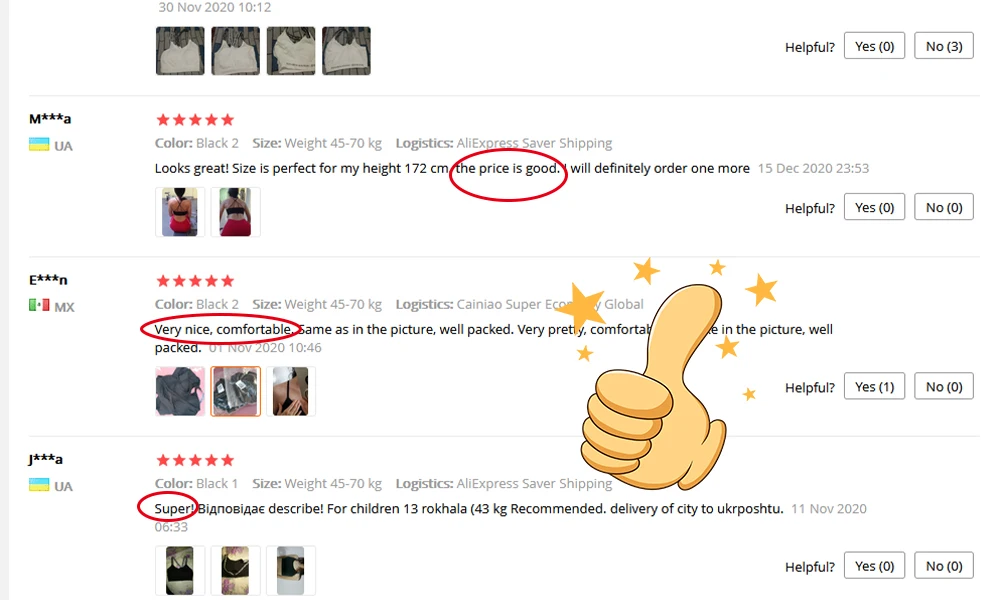Click the five-star rating on J***a's review
Viewport: 1000px width, 600px height.
coord(195,460)
